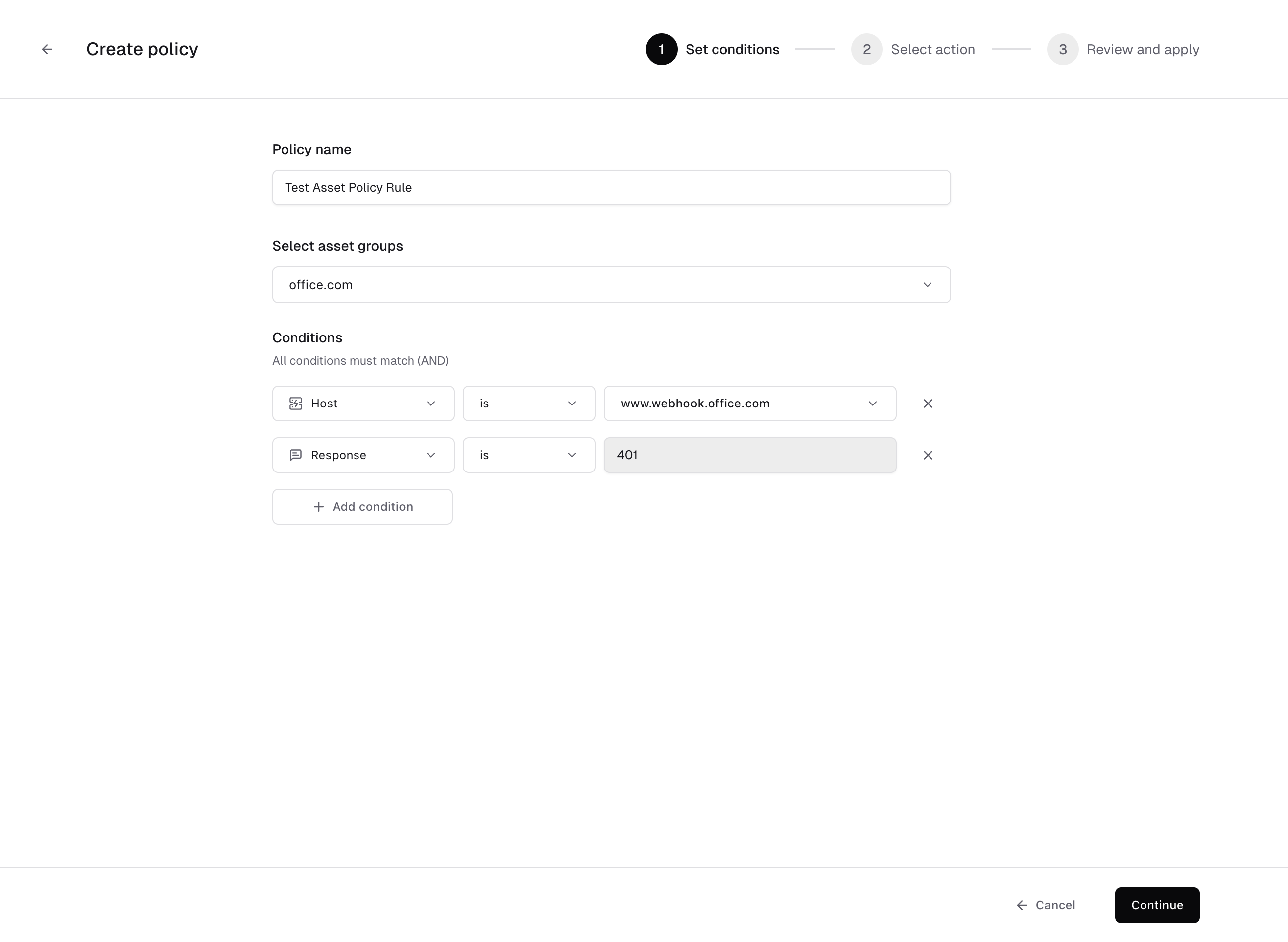Go to the Select action step
The width and height of the screenshot is (1288, 942).
click(x=932, y=50)
